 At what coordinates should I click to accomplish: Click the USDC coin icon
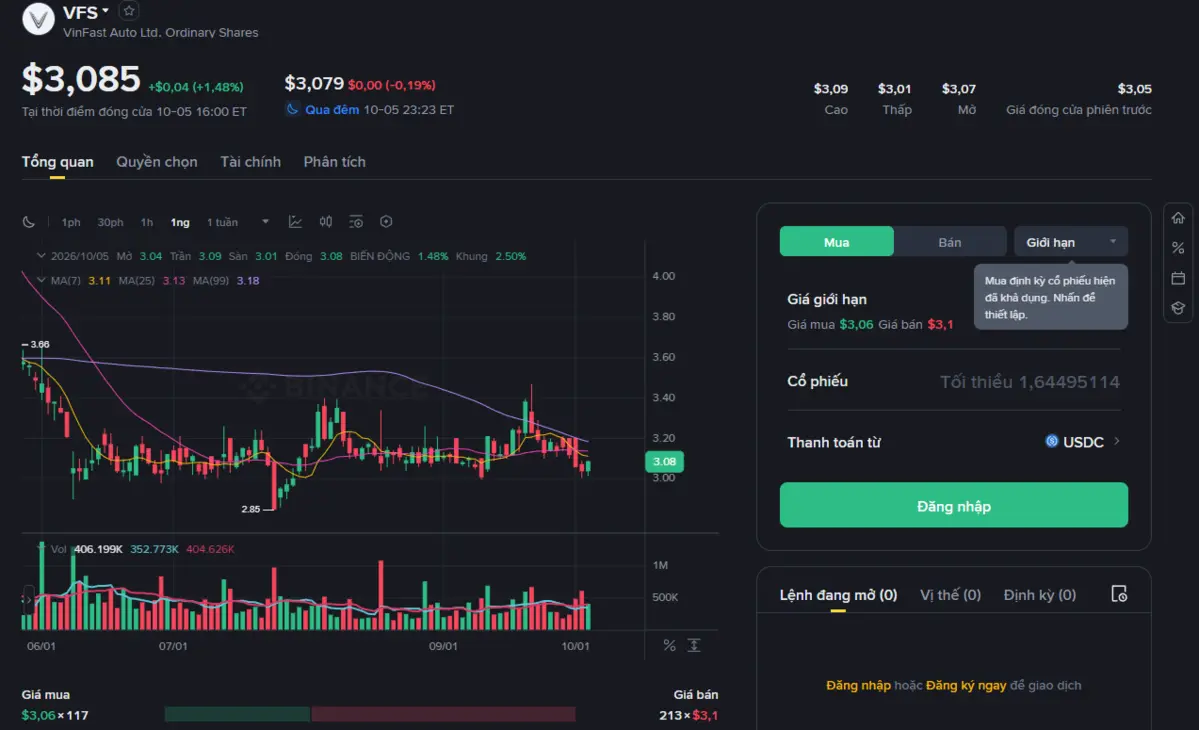pos(1051,441)
